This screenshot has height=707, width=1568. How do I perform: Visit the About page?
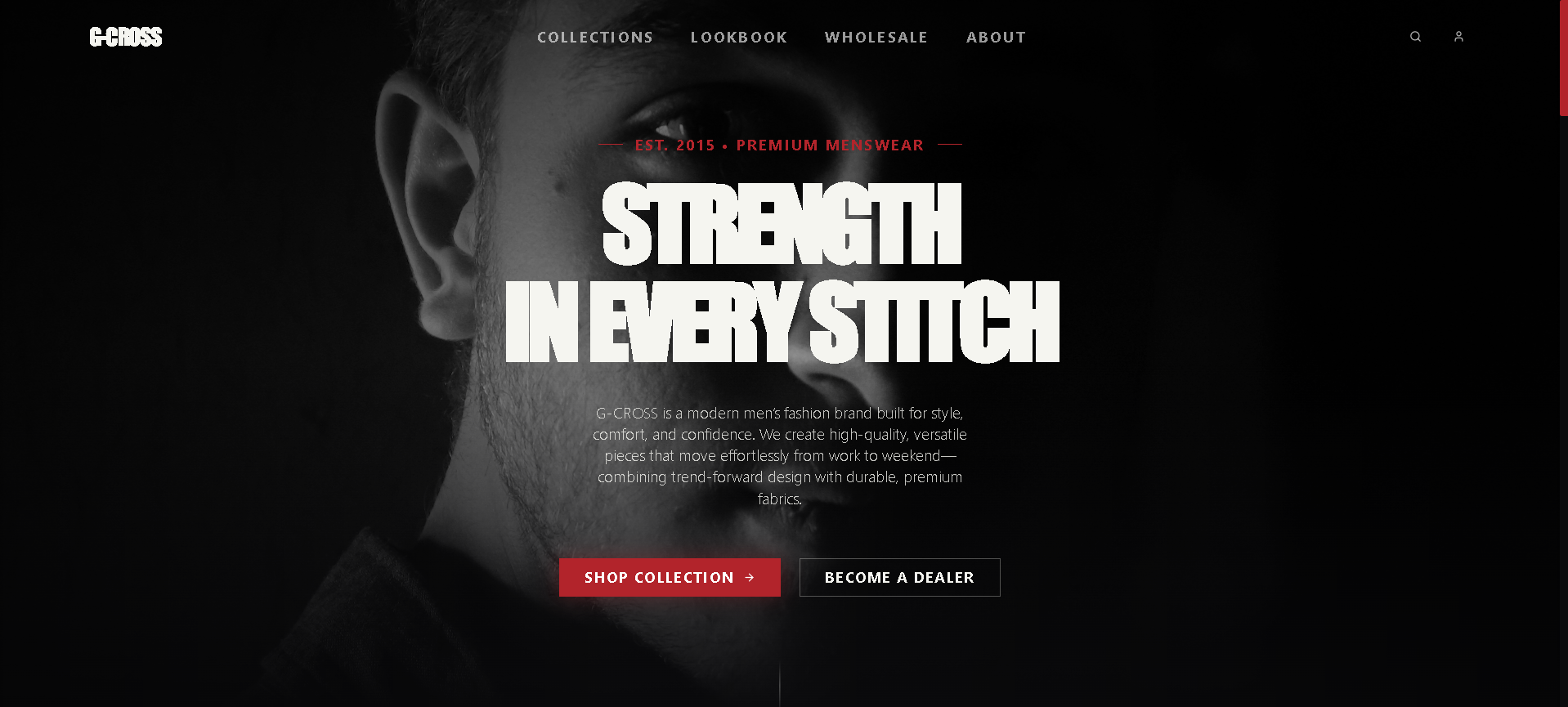tap(996, 38)
